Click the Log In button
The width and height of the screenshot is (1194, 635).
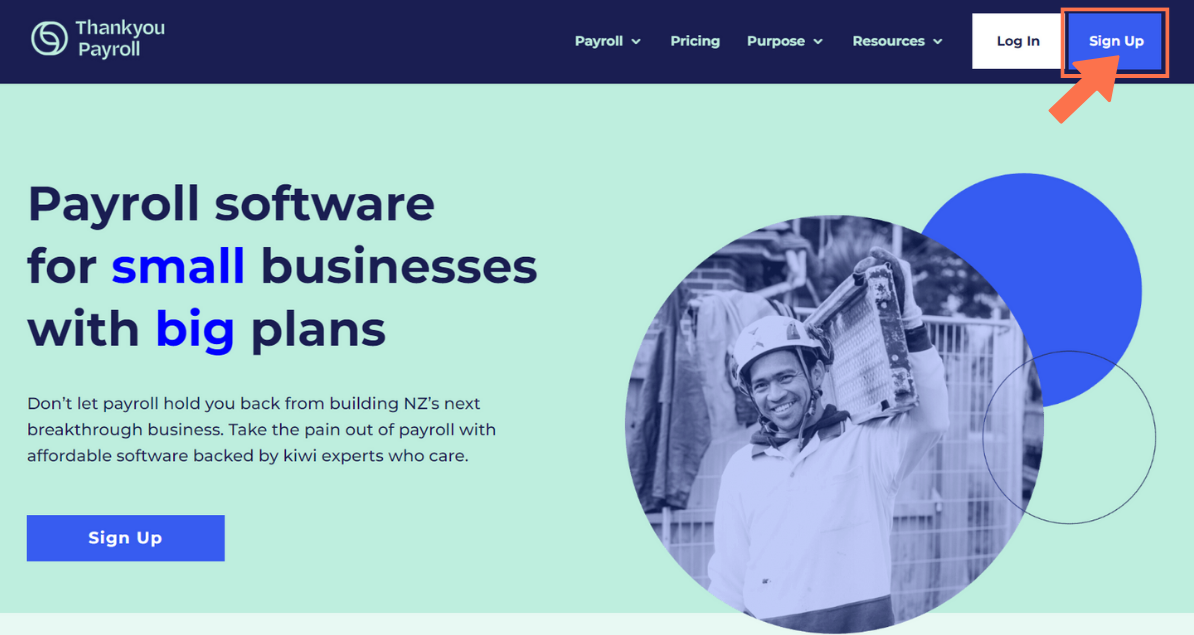tap(1017, 41)
